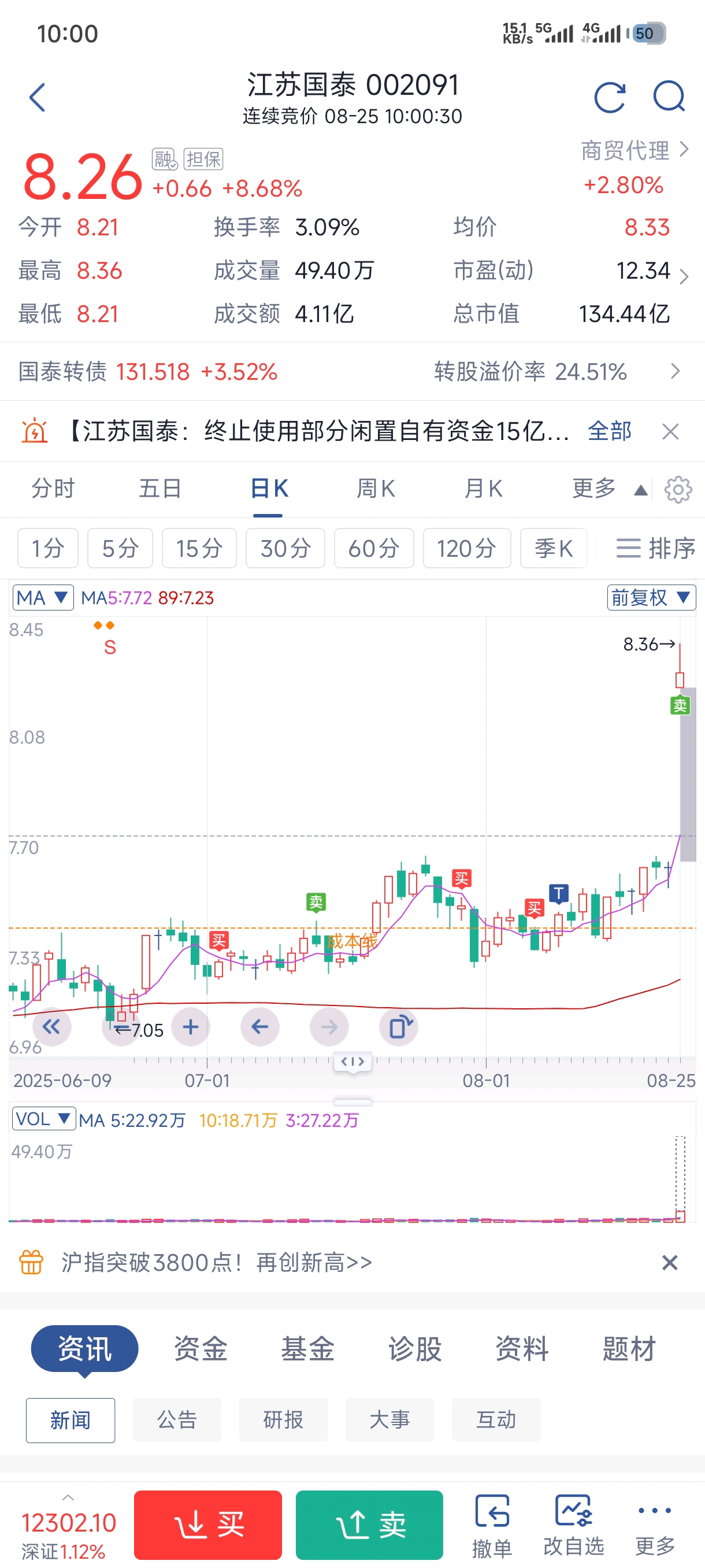
Task: Switch to 月K chart tab
Action: point(483,489)
